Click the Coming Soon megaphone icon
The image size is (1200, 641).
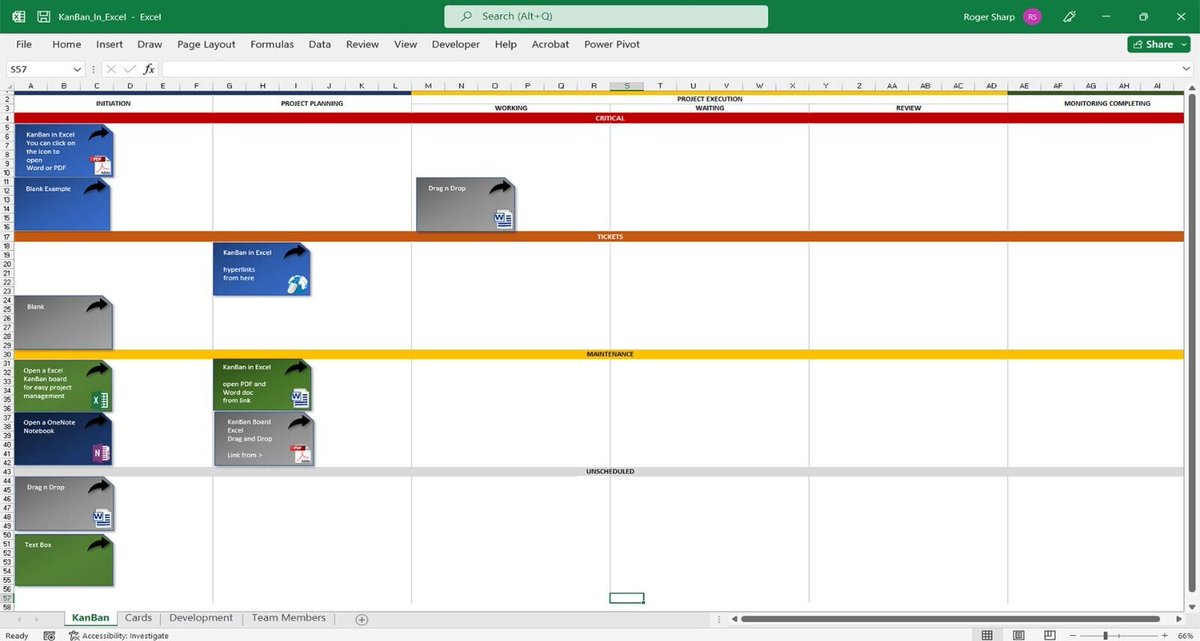(1069, 17)
